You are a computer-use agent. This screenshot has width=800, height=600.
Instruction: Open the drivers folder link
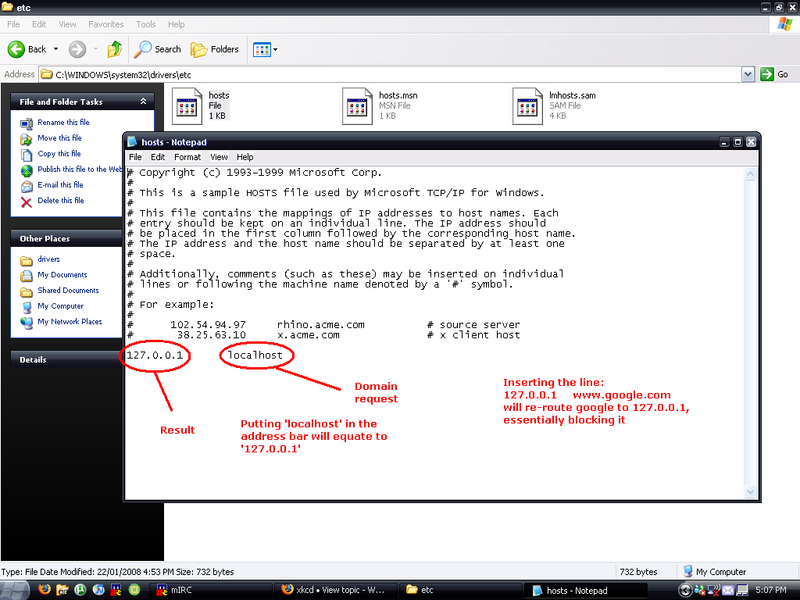[48, 259]
